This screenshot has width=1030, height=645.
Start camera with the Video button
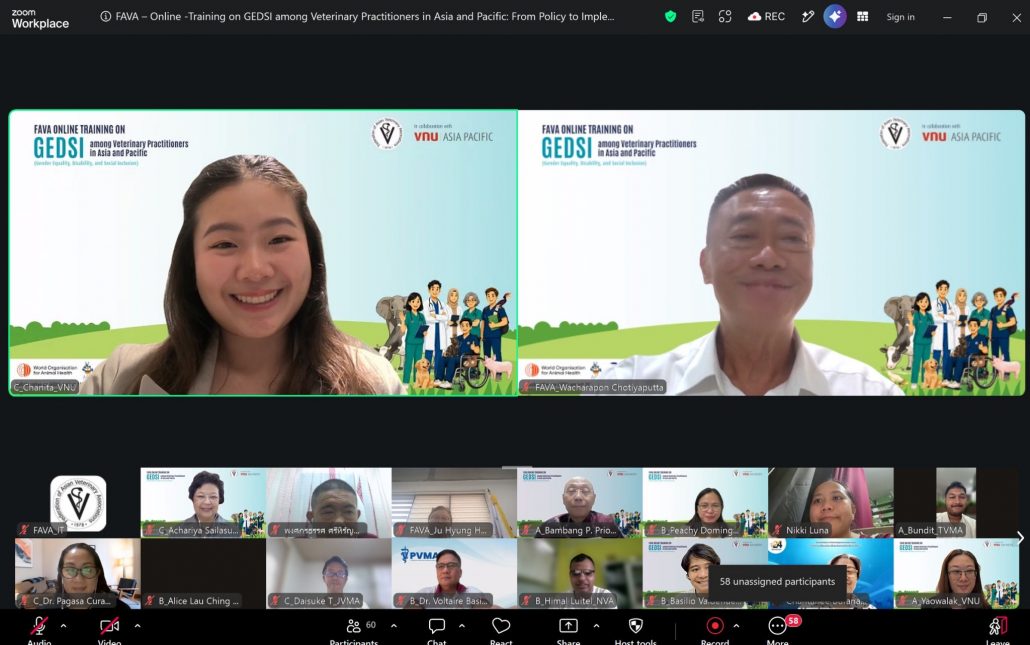point(109,629)
